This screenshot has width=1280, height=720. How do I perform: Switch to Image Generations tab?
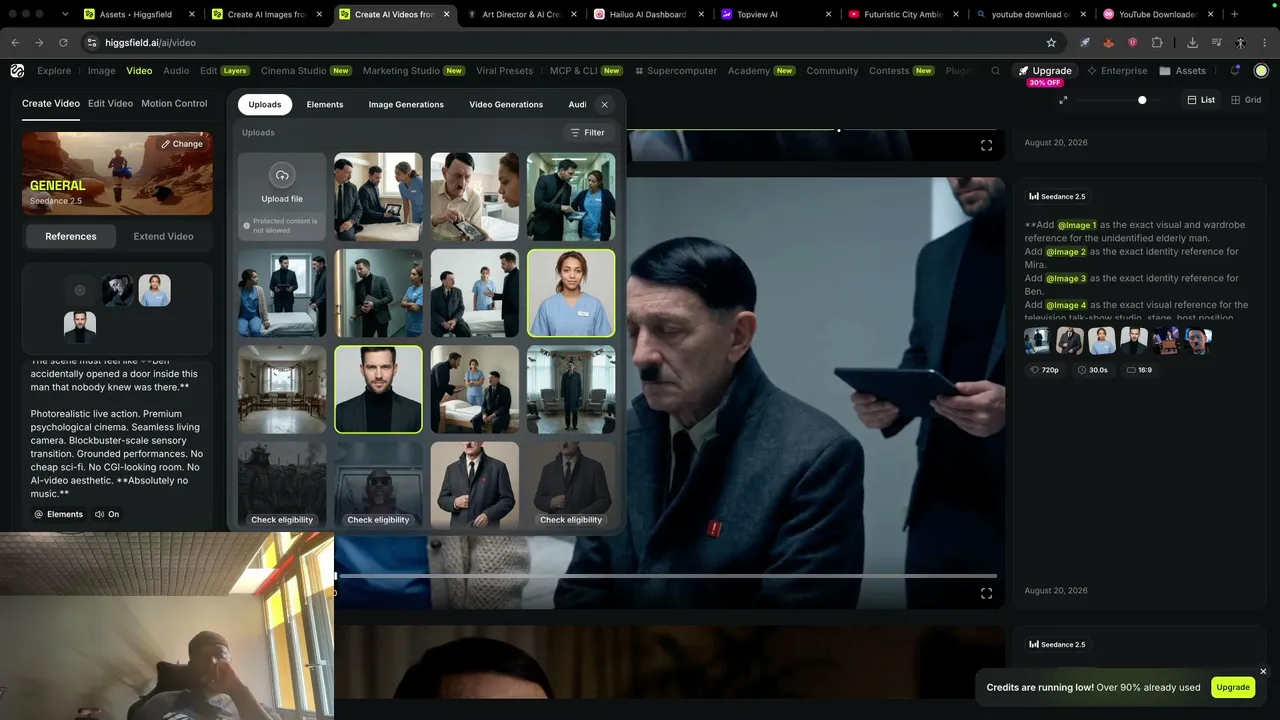coord(406,104)
